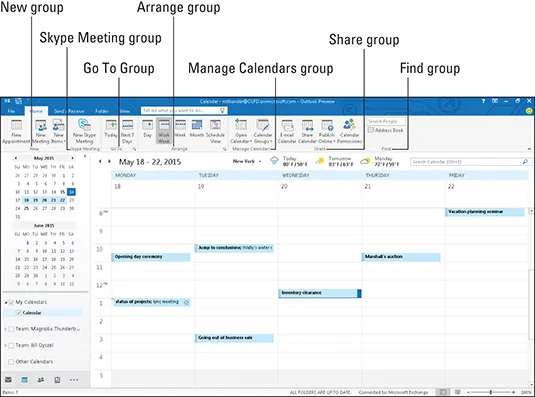Open the Jump to conclusions appointment

coord(234,248)
